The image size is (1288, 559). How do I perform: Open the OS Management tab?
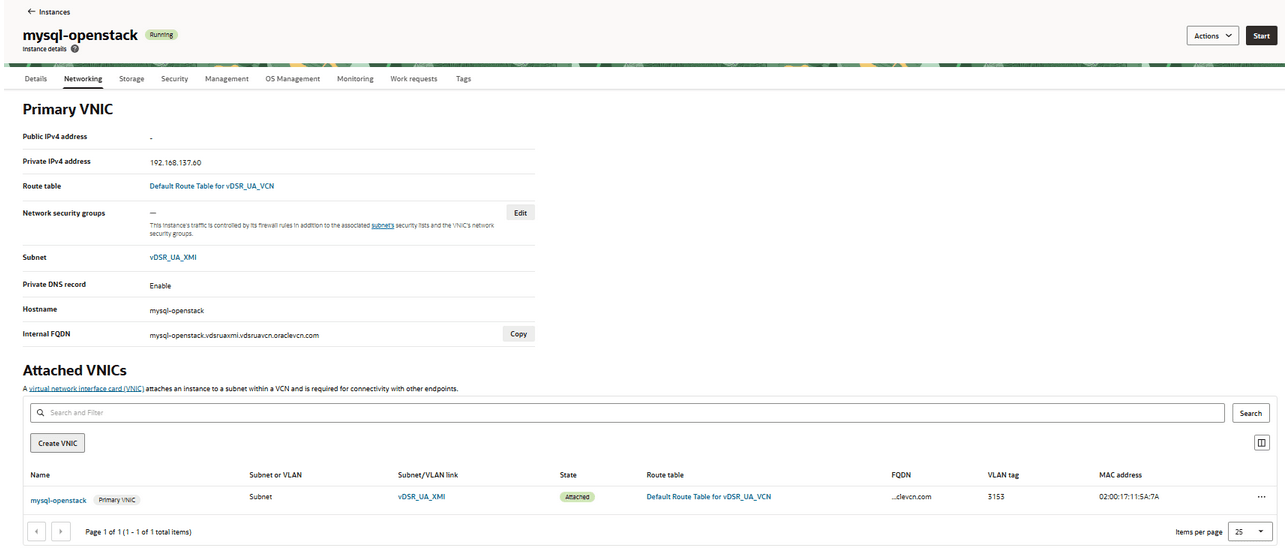292,79
